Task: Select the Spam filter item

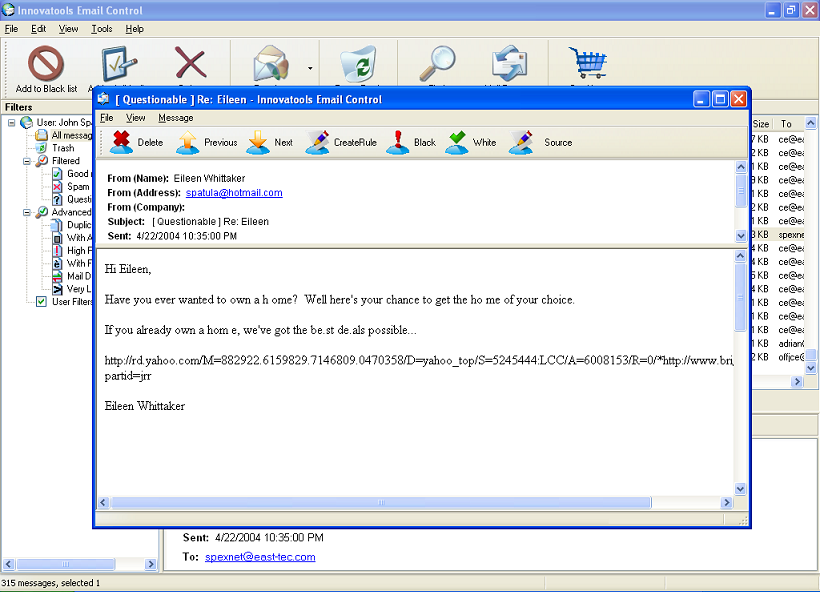Action: pyautogui.click(x=78, y=187)
